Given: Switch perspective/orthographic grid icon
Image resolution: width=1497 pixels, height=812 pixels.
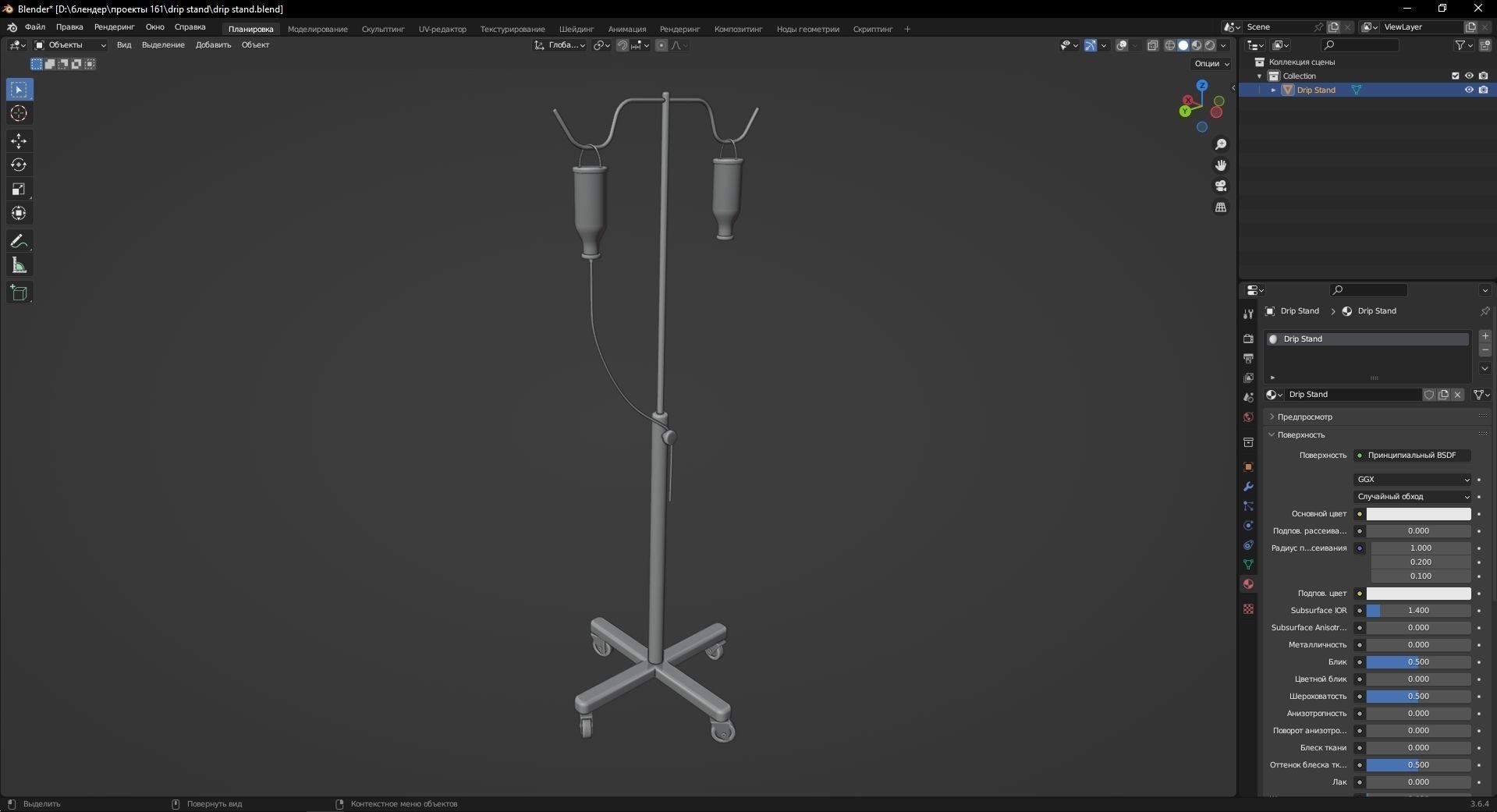Looking at the screenshot, I should pyautogui.click(x=1221, y=207).
